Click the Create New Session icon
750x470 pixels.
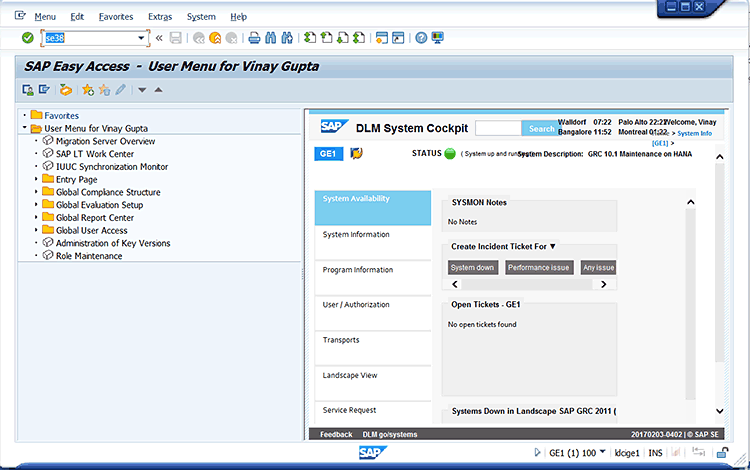point(382,38)
